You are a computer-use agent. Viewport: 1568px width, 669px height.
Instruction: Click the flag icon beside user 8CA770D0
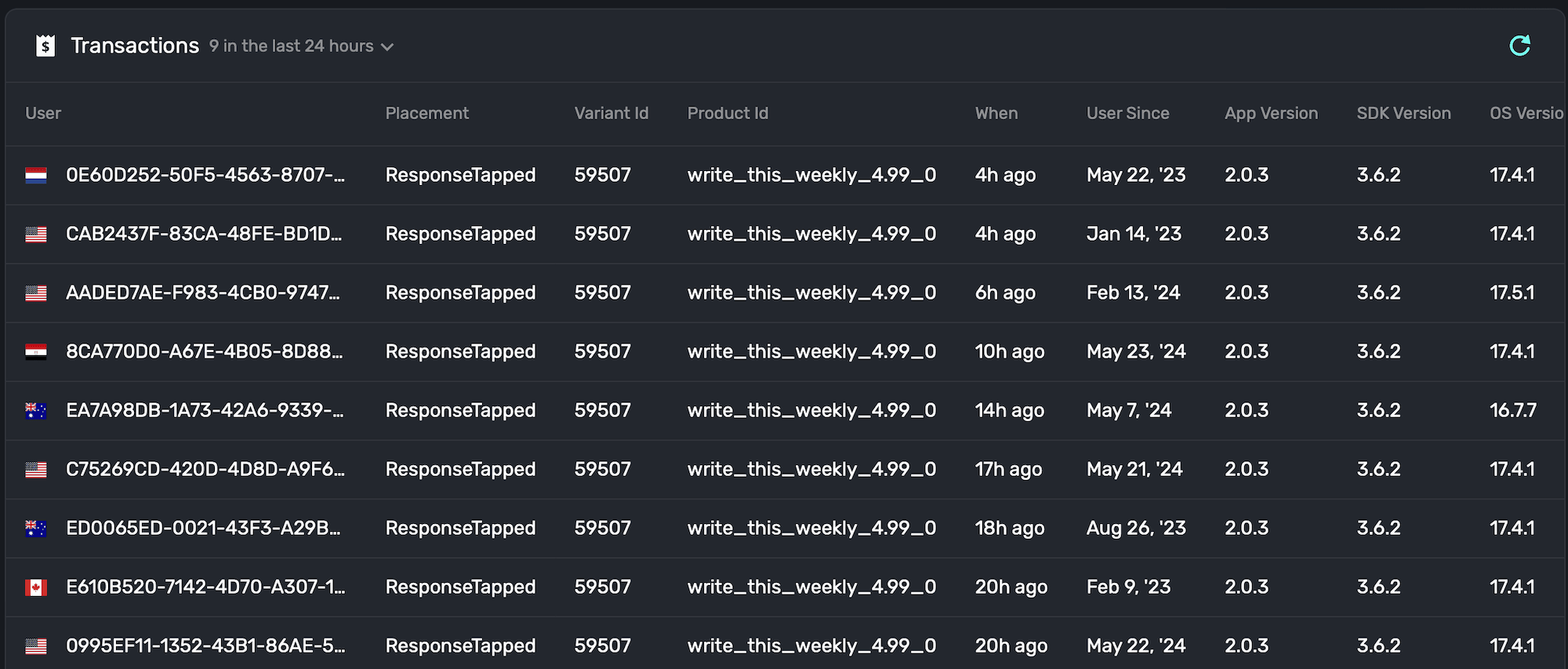[x=36, y=351]
